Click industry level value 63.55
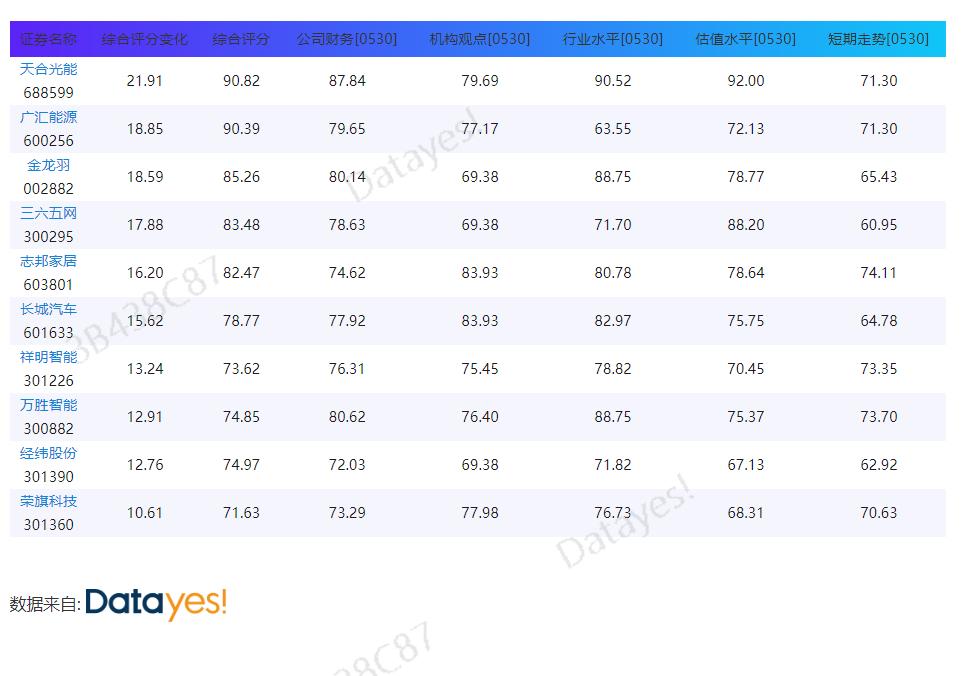Viewport: 961px width, 676px height. point(613,129)
